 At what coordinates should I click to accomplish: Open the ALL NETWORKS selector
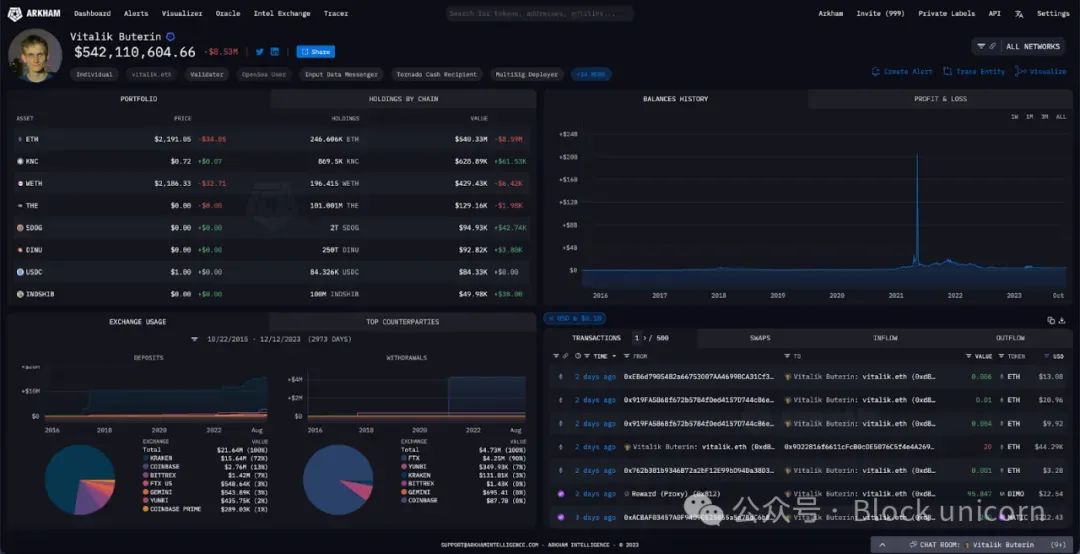tap(1018, 46)
